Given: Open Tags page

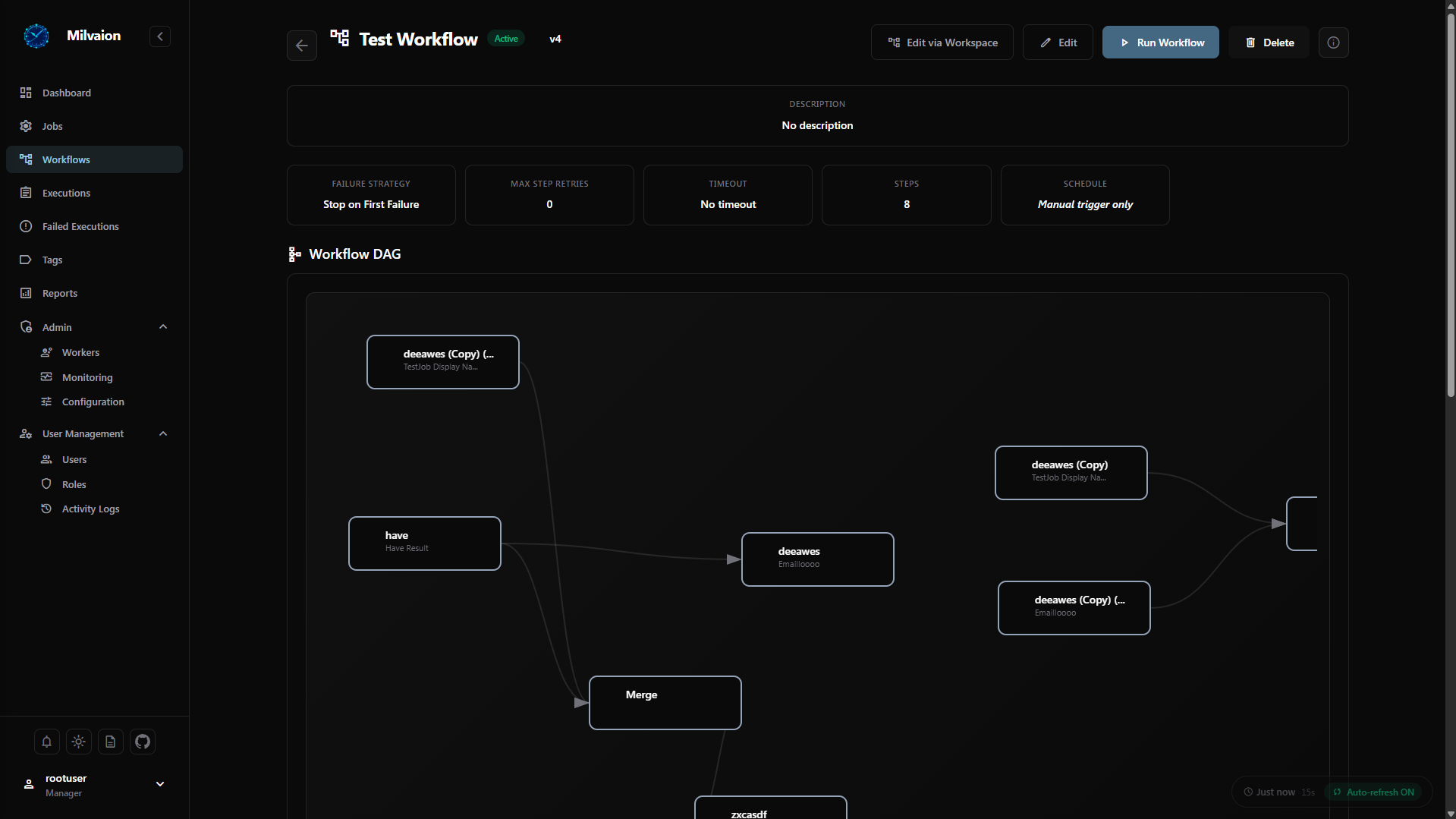Looking at the screenshot, I should click(94, 260).
